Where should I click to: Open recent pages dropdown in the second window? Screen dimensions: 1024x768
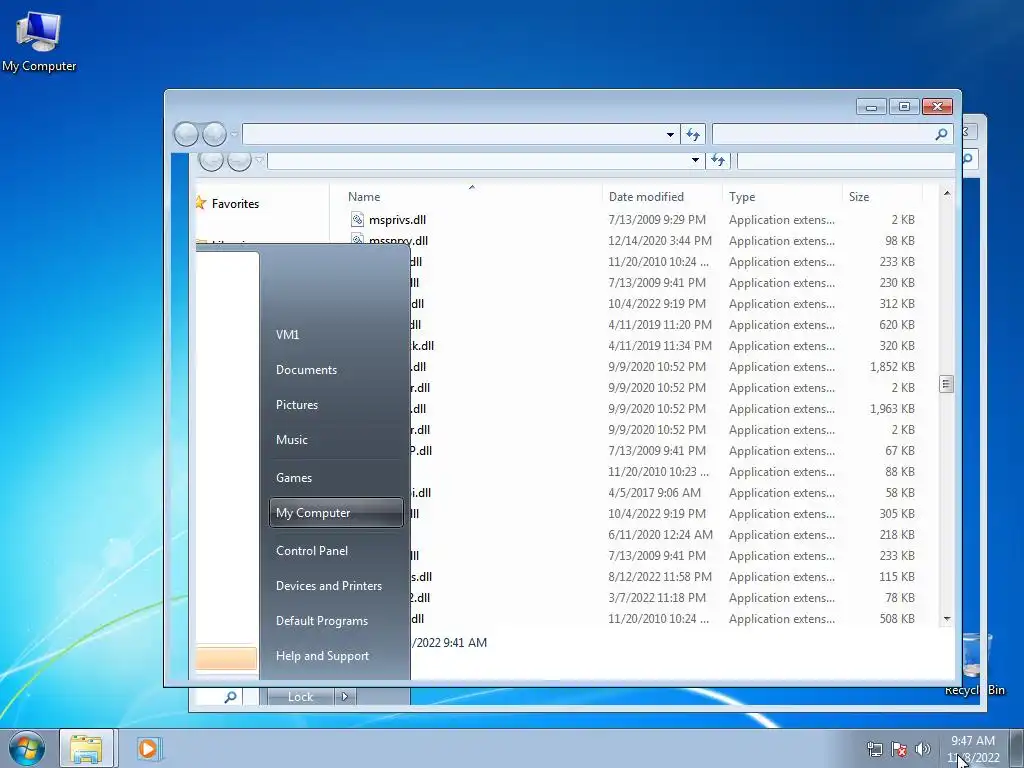(x=259, y=160)
